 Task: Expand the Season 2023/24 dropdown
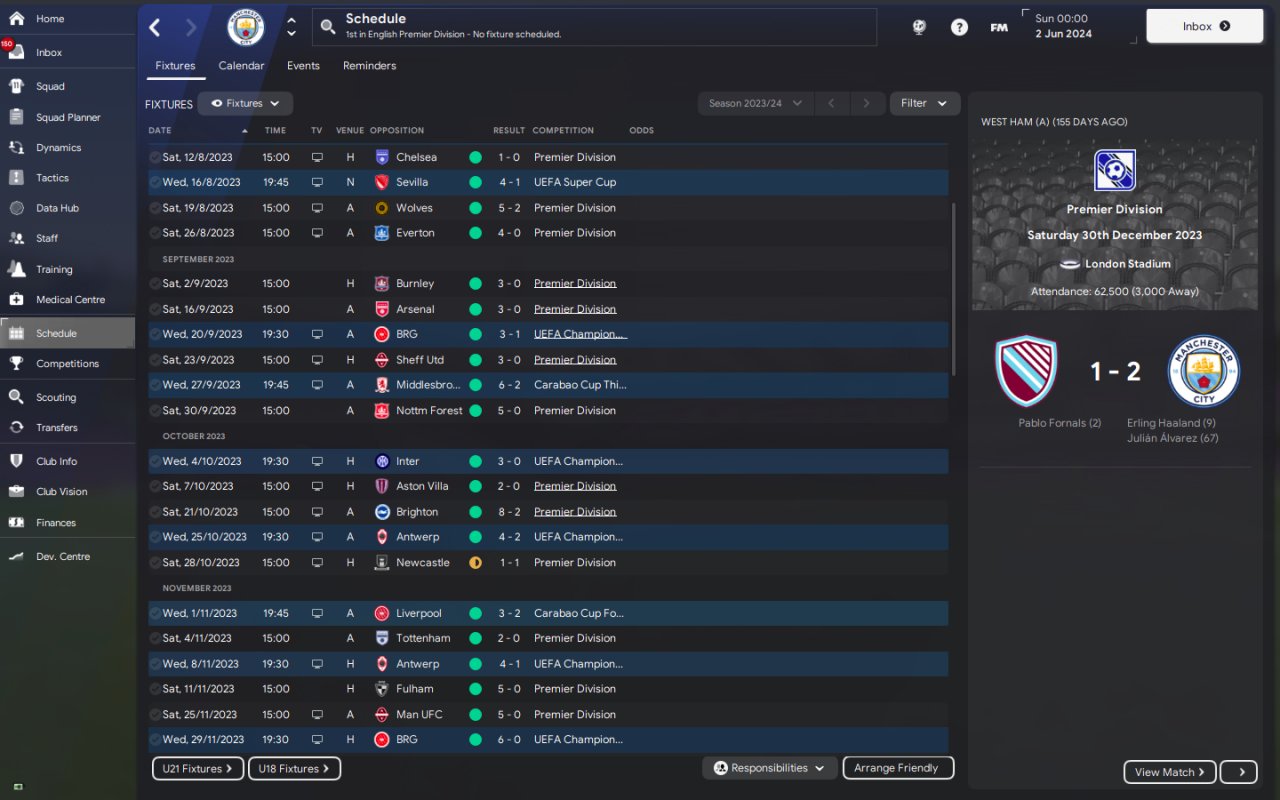point(754,103)
